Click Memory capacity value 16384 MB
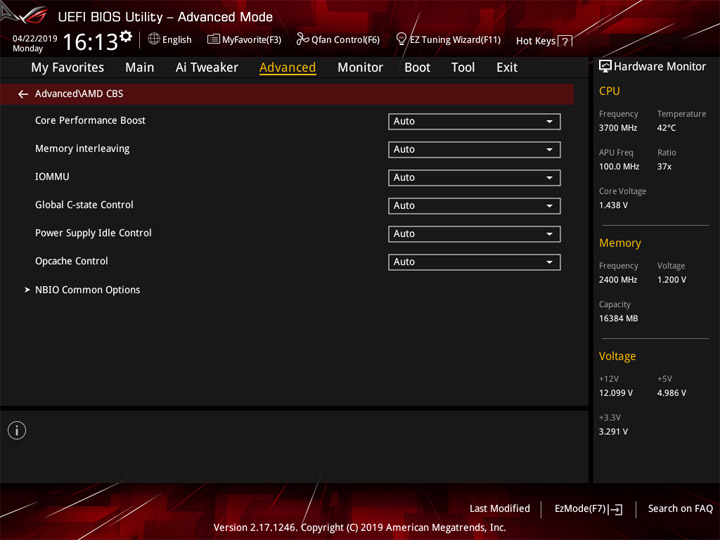Viewport: 720px width, 540px height. (x=618, y=319)
